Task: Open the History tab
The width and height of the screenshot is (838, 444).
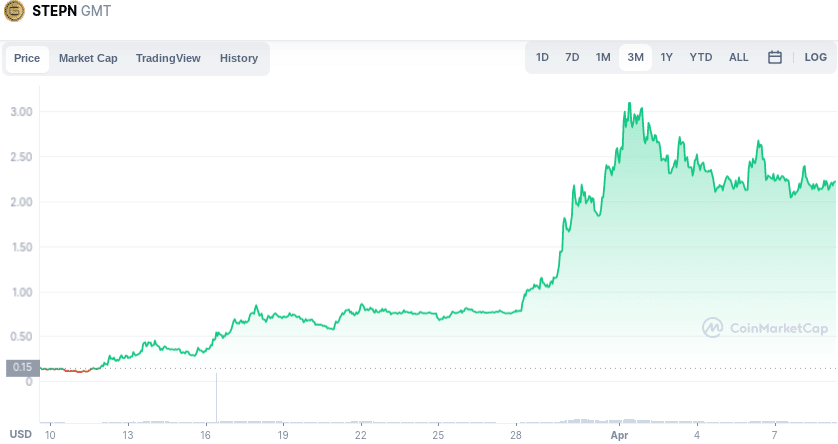Action: [239, 58]
